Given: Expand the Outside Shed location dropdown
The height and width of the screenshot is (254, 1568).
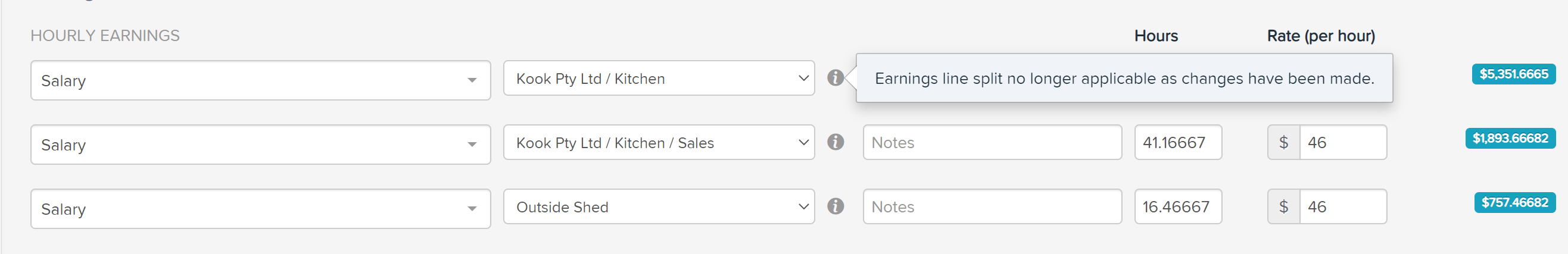Looking at the screenshot, I should point(659,207).
